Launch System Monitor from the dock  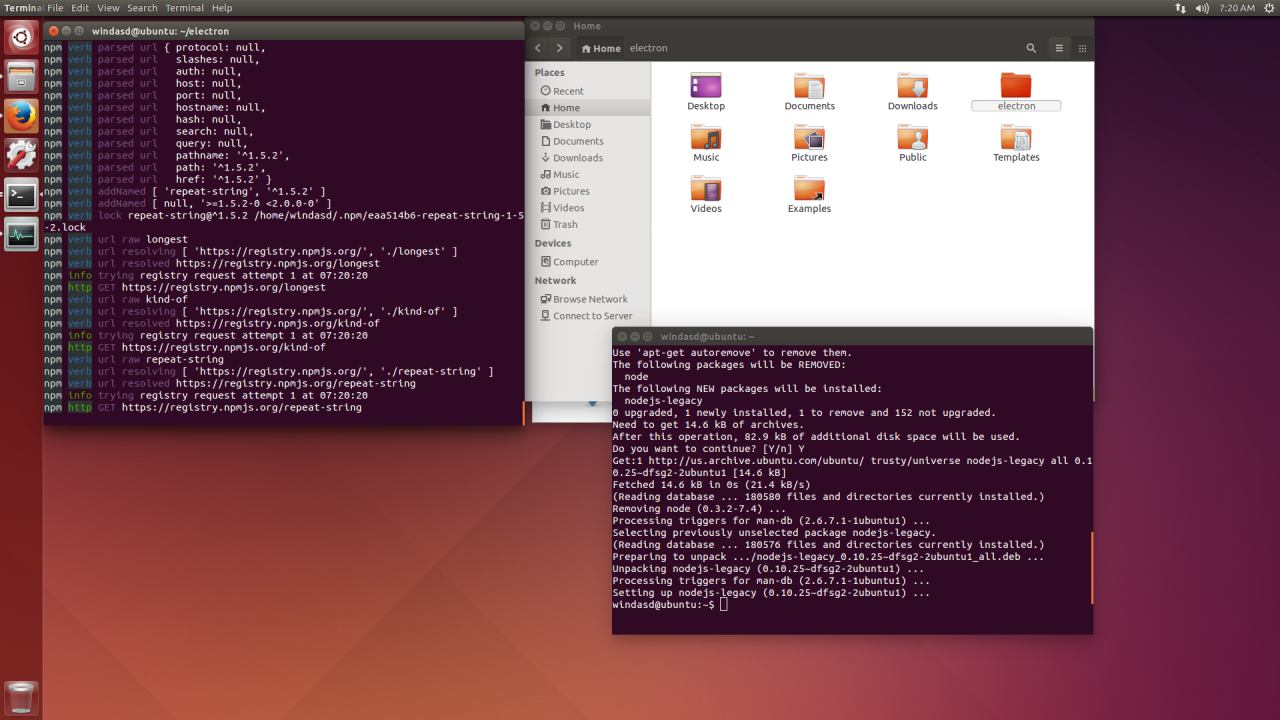pyautogui.click(x=21, y=234)
